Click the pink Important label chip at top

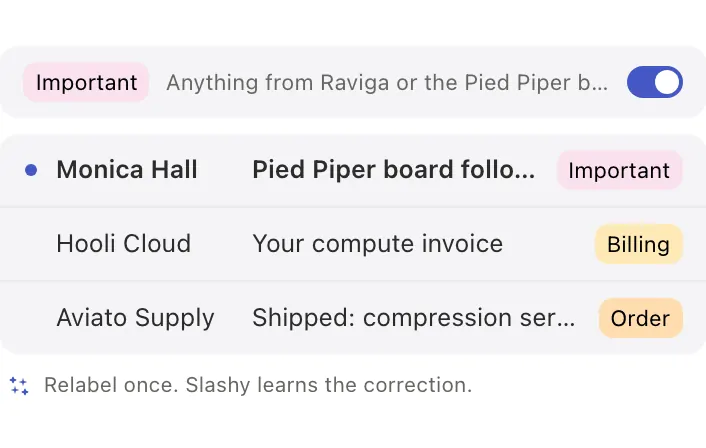[x=86, y=82]
